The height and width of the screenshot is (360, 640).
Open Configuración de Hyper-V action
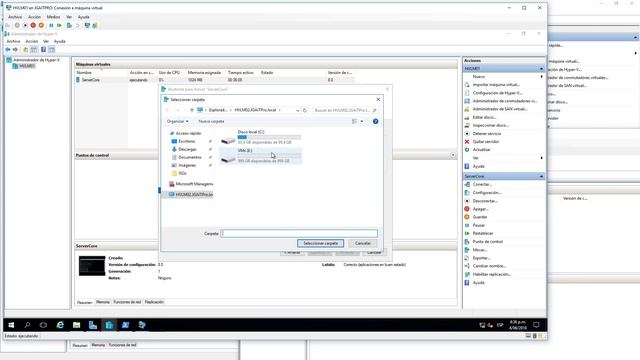pos(497,93)
